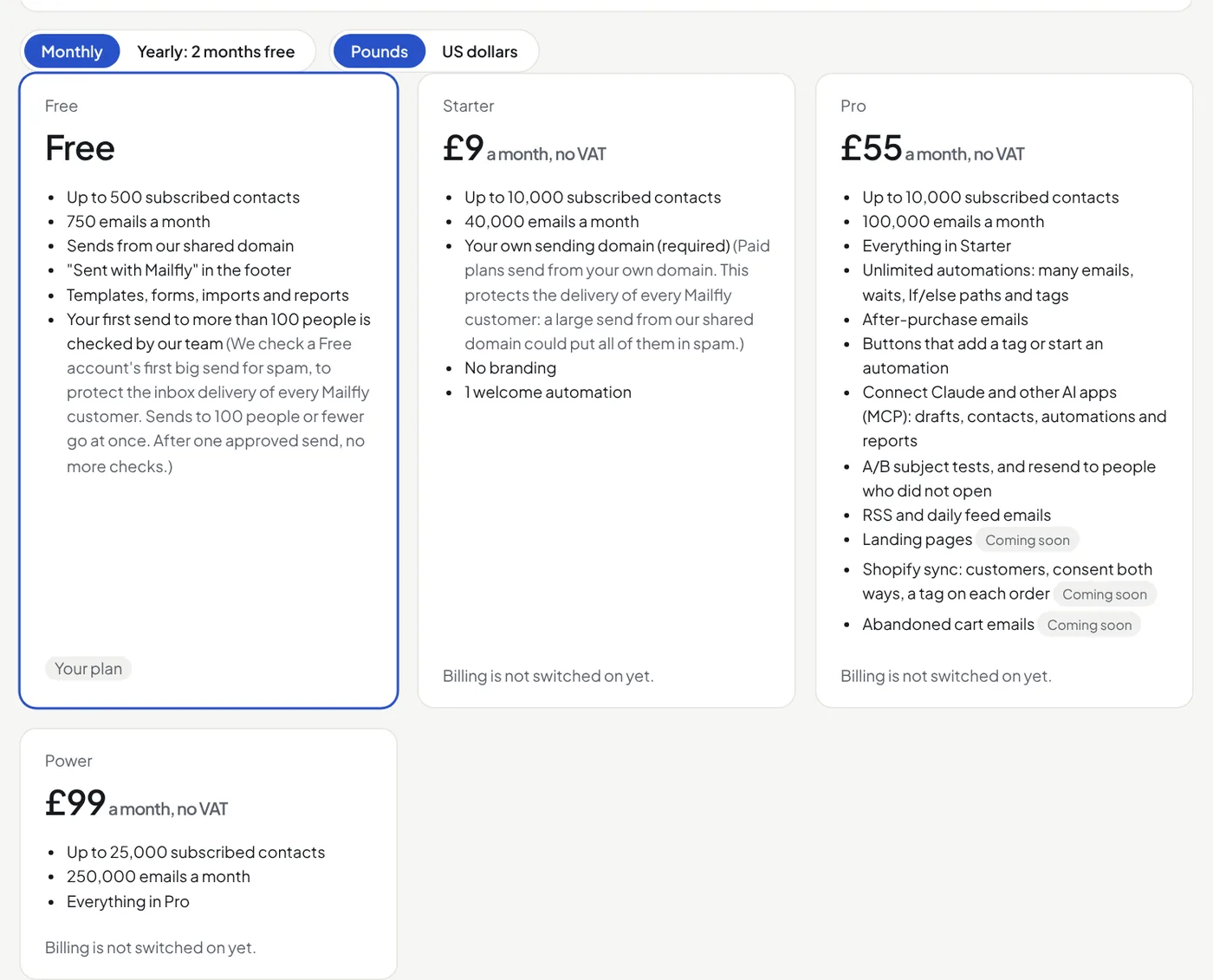Click "Templates, forms, imports and reports"
Image resolution: width=1213 pixels, height=980 pixels.
coord(208,295)
